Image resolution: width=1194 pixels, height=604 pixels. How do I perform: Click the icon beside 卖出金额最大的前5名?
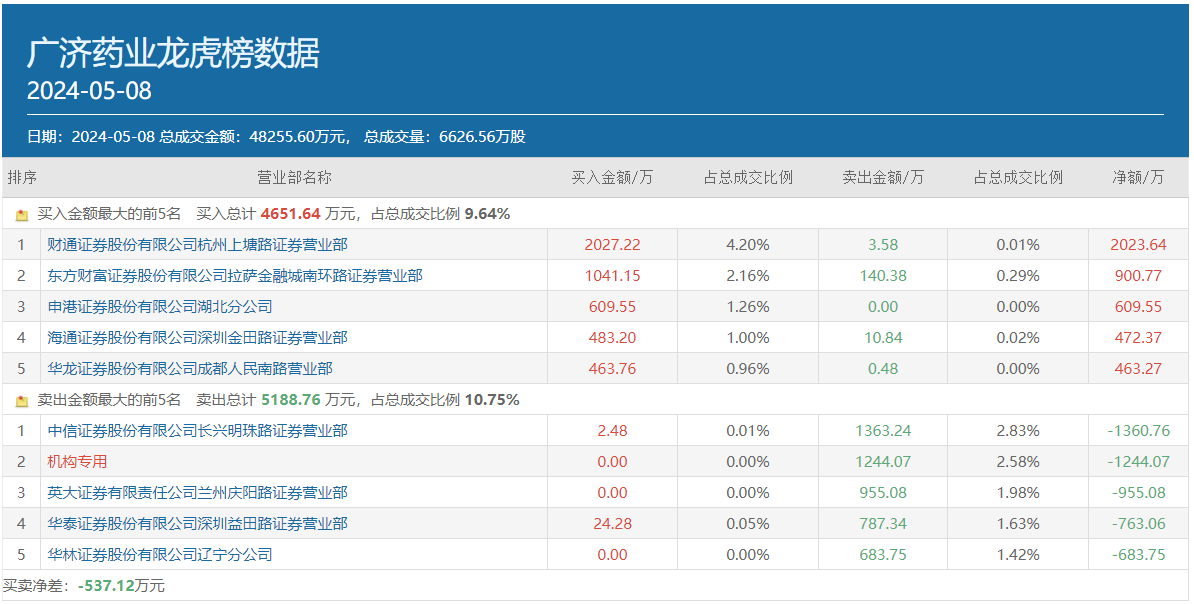click(22, 401)
